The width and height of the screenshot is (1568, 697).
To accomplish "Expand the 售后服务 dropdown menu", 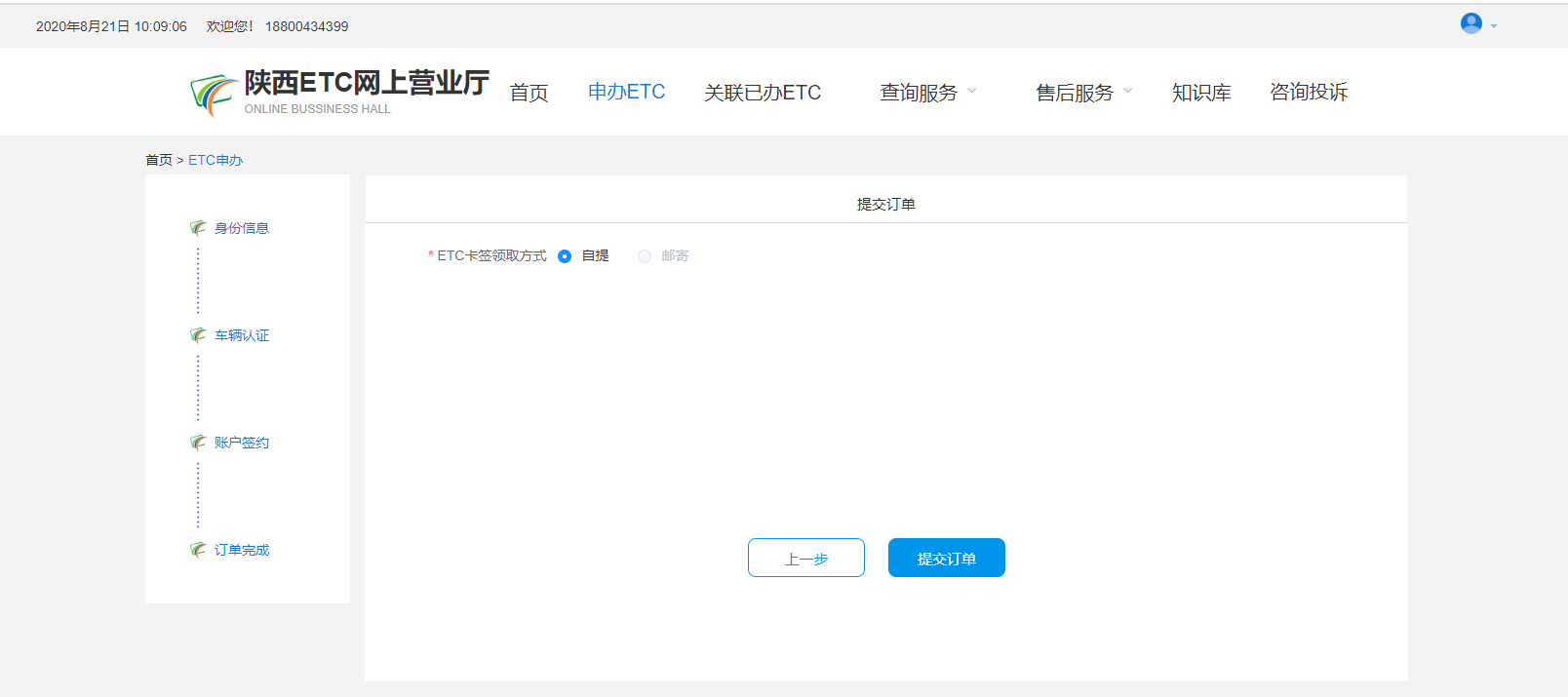I will (1083, 93).
